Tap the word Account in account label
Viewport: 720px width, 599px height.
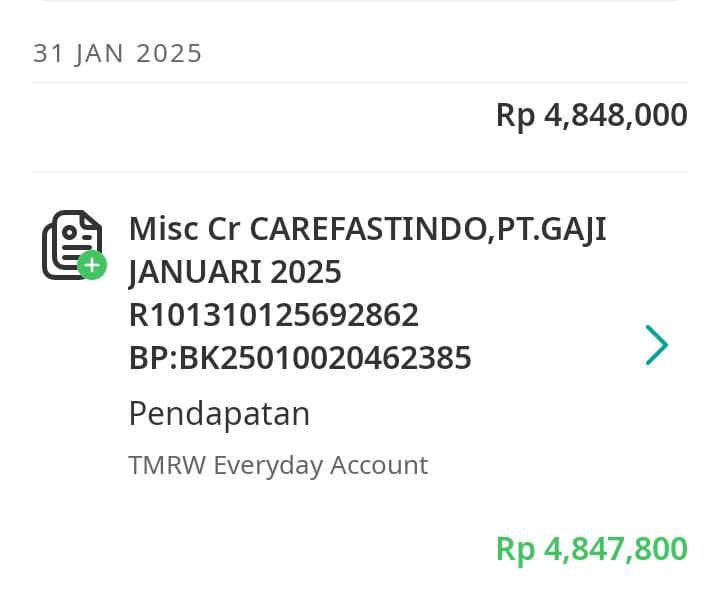(x=379, y=465)
